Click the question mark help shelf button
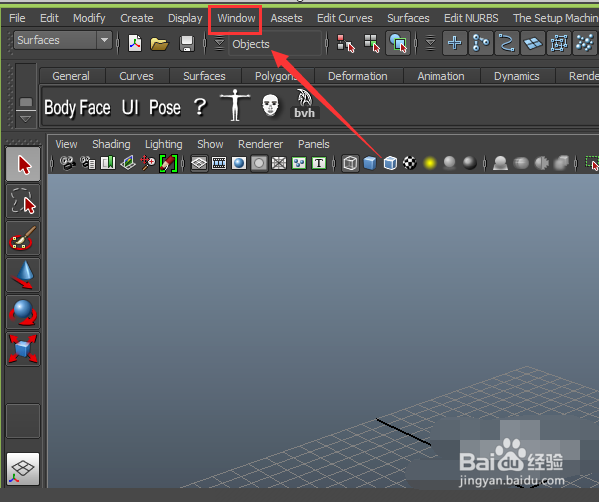This screenshot has height=502, width=599. pos(200,107)
